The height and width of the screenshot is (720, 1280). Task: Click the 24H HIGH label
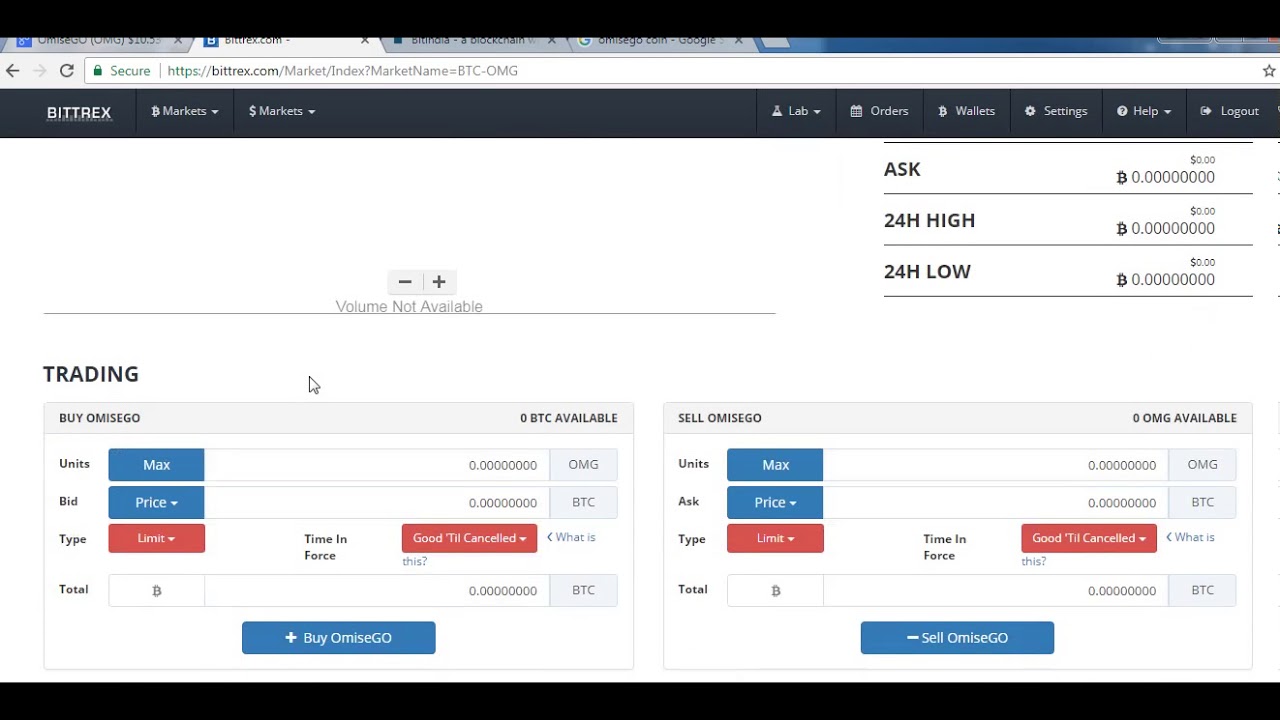click(x=929, y=220)
